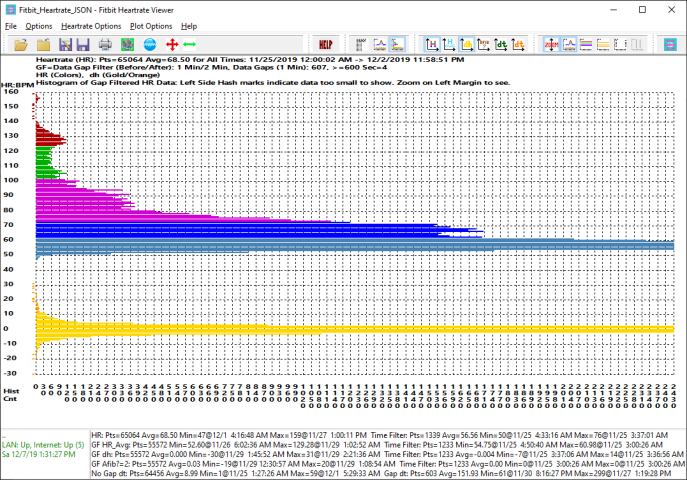The height and width of the screenshot is (480, 687).
Task: Click the 'GF=Data Gap Filter' header line
Action: pyautogui.click(x=211, y=67)
